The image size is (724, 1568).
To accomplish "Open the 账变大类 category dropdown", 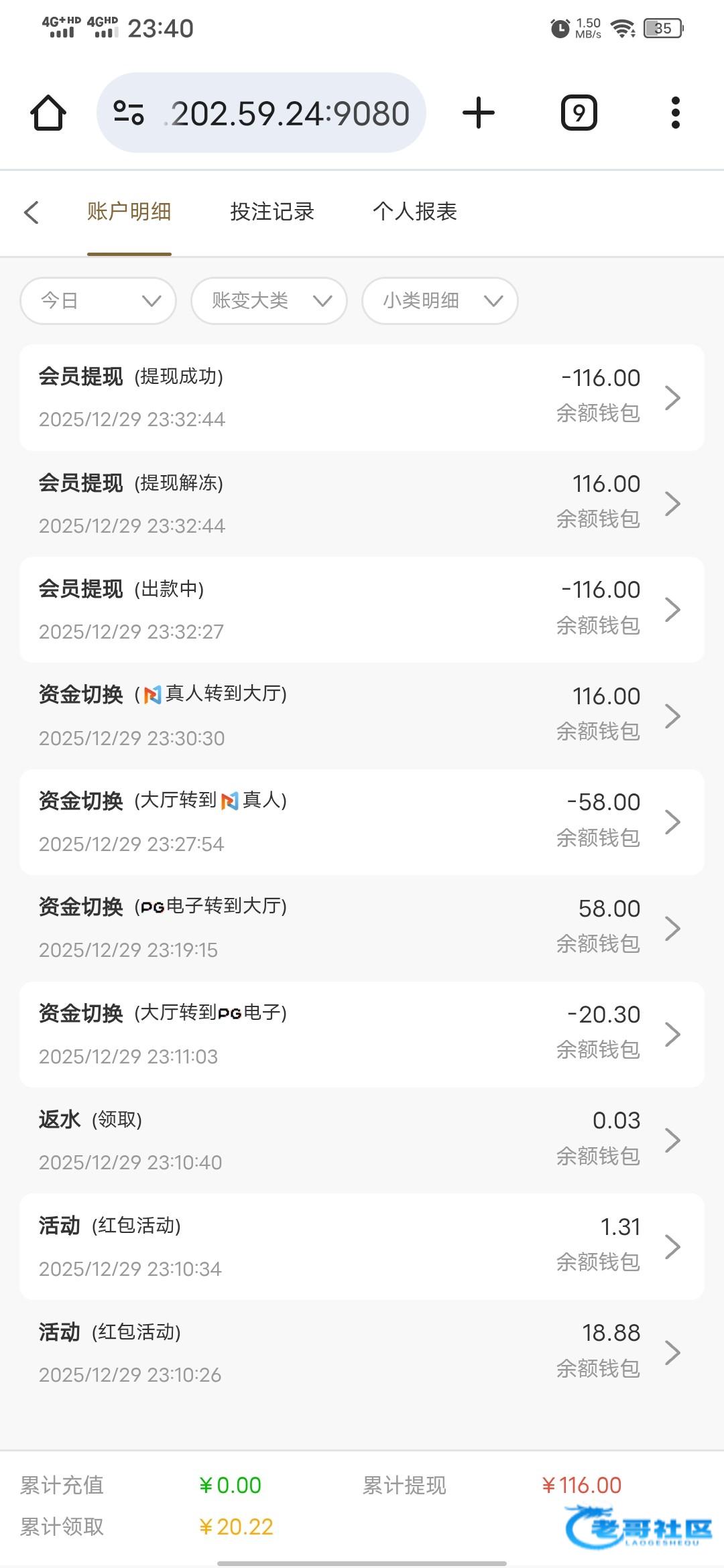I will pos(269,301).
